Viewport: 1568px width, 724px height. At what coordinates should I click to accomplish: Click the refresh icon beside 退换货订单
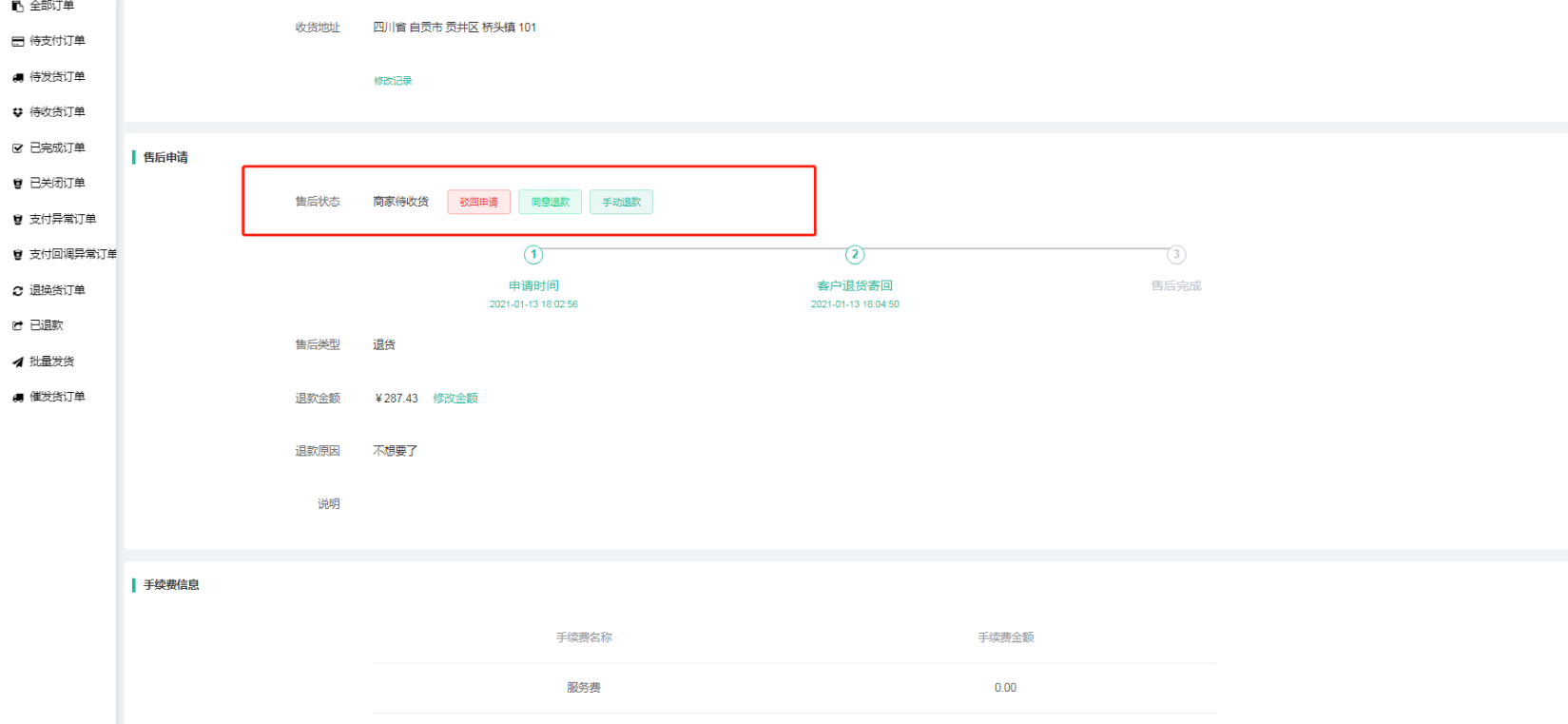(17, 291)
